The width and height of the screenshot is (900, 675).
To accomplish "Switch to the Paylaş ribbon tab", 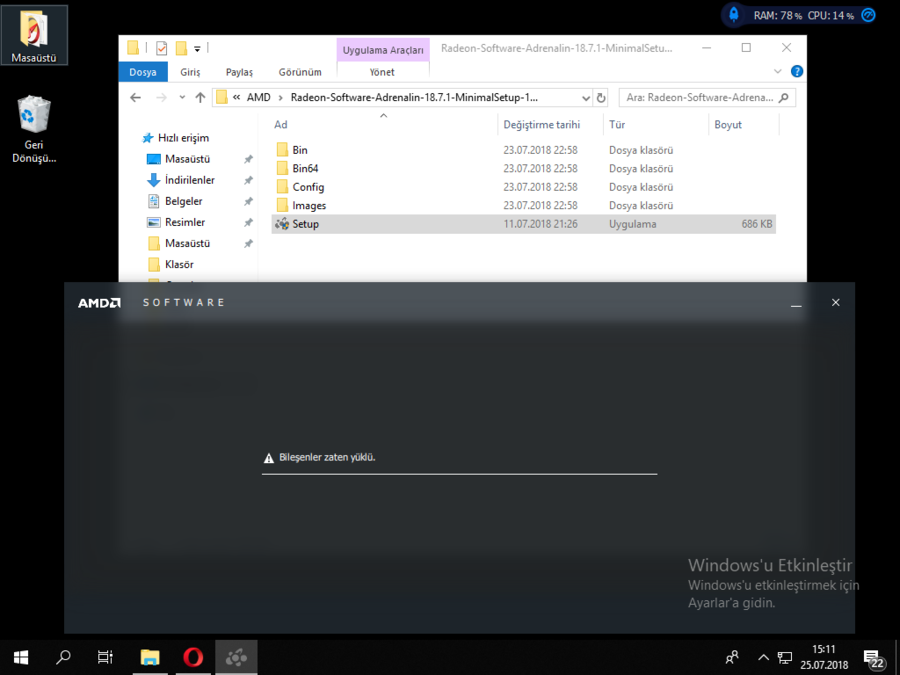I will click(x=239, y=72).
